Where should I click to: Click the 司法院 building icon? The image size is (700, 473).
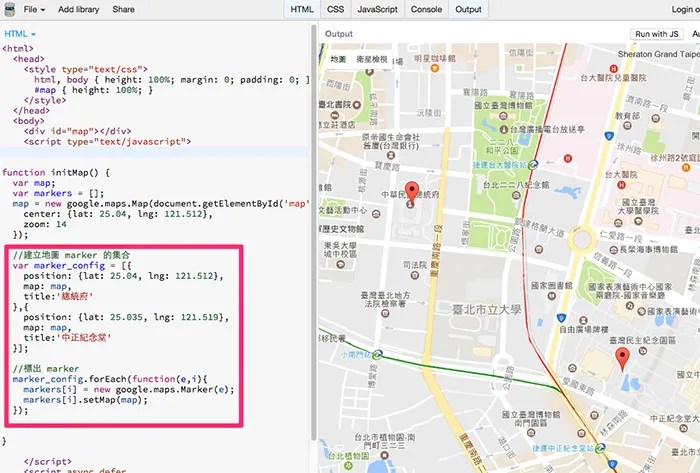tap(415, 275)
